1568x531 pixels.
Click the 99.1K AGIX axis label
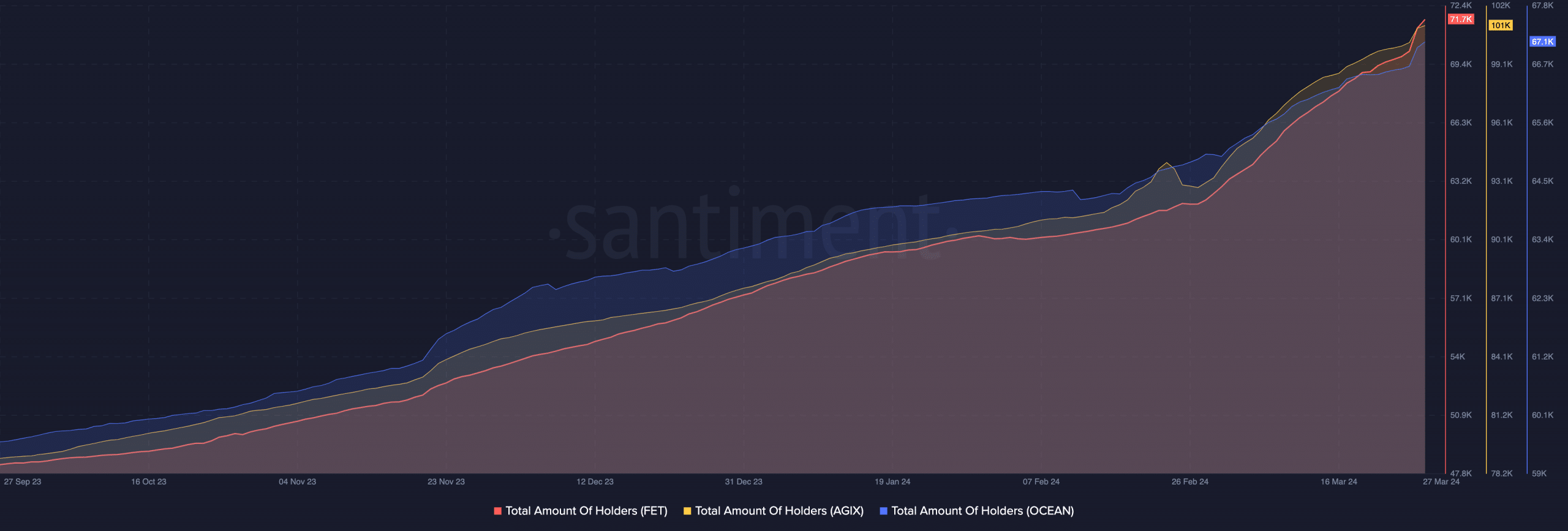1502,64
